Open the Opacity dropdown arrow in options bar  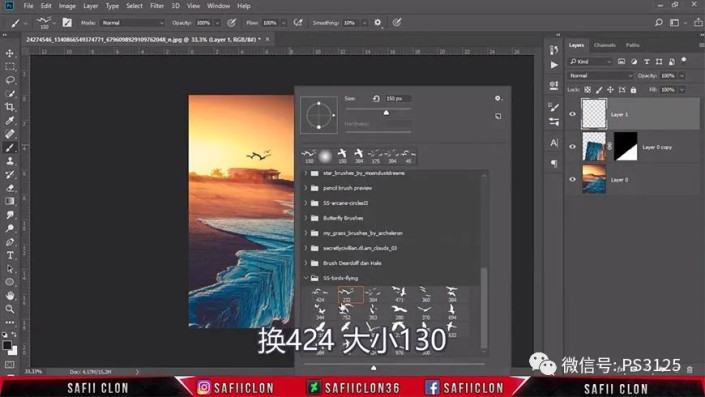pos(218,22)
